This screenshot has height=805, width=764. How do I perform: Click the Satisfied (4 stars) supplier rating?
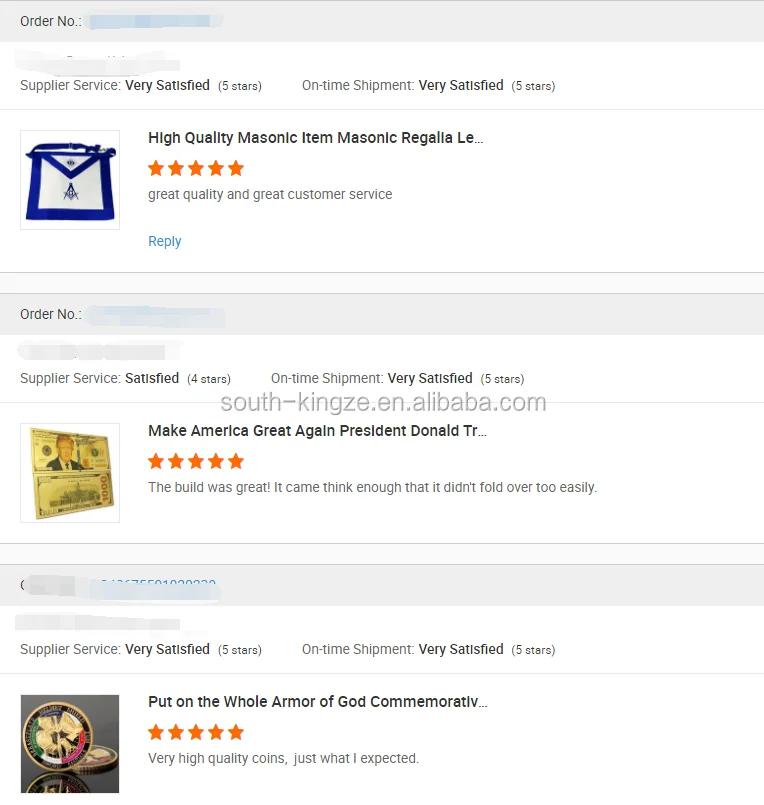tap(152, 378)
